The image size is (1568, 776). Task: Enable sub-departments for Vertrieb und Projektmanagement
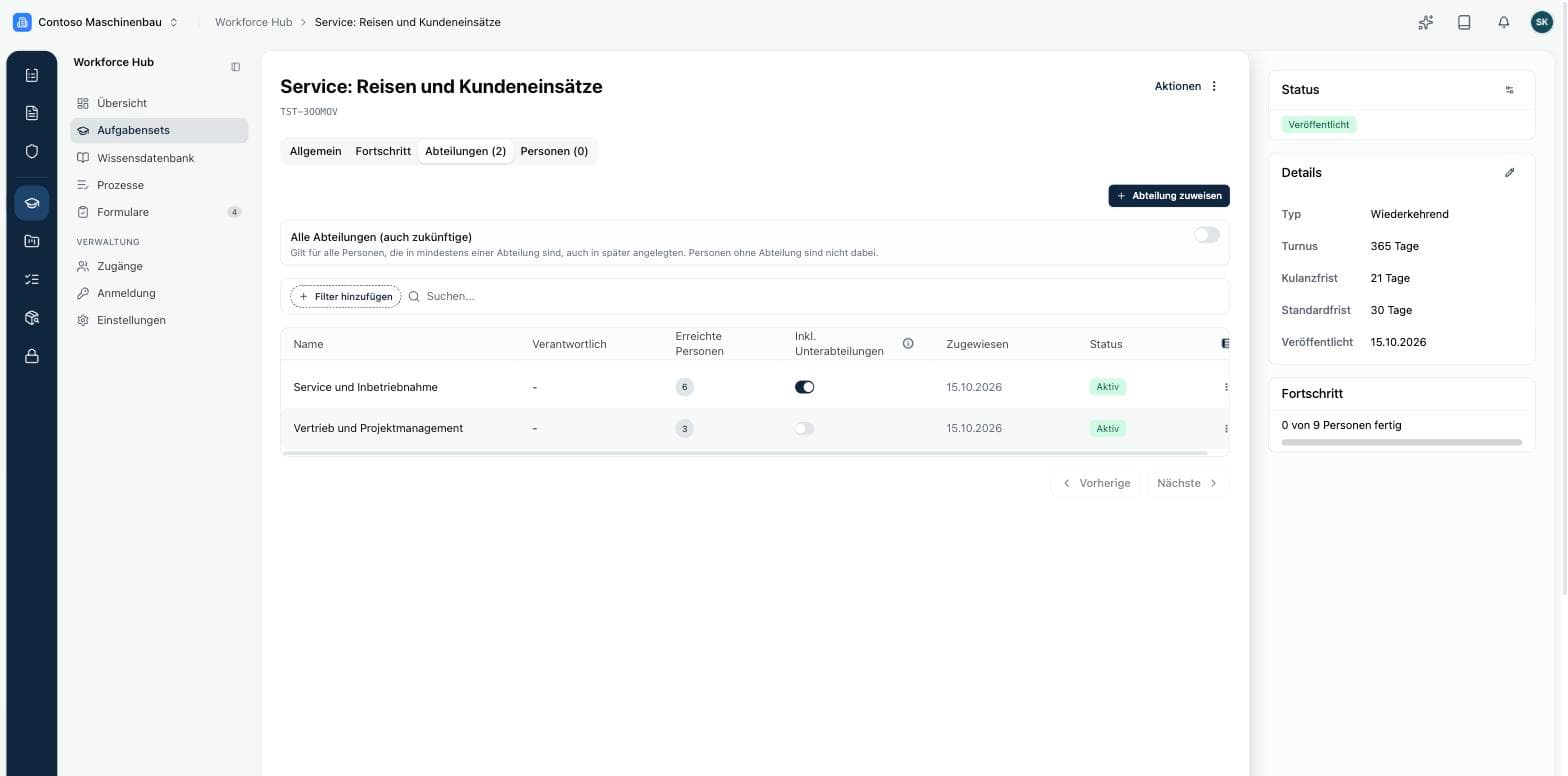click(805, 428)
